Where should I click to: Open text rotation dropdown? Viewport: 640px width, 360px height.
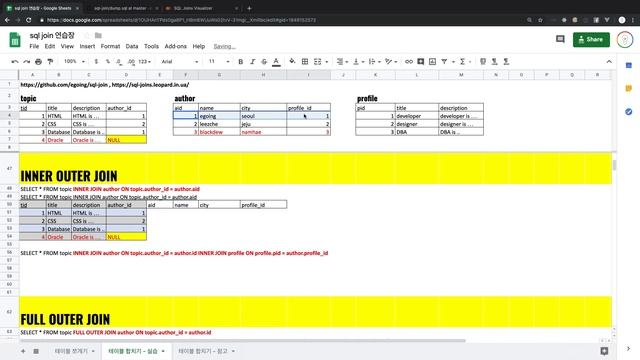click(391, 62)
